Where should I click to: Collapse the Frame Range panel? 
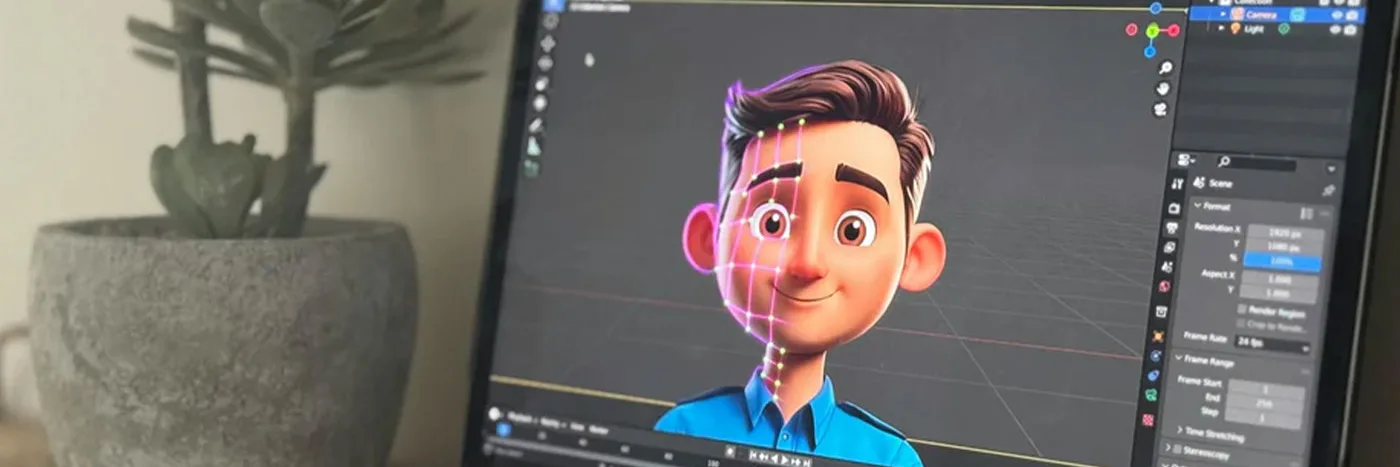[x=1178, y=358]
